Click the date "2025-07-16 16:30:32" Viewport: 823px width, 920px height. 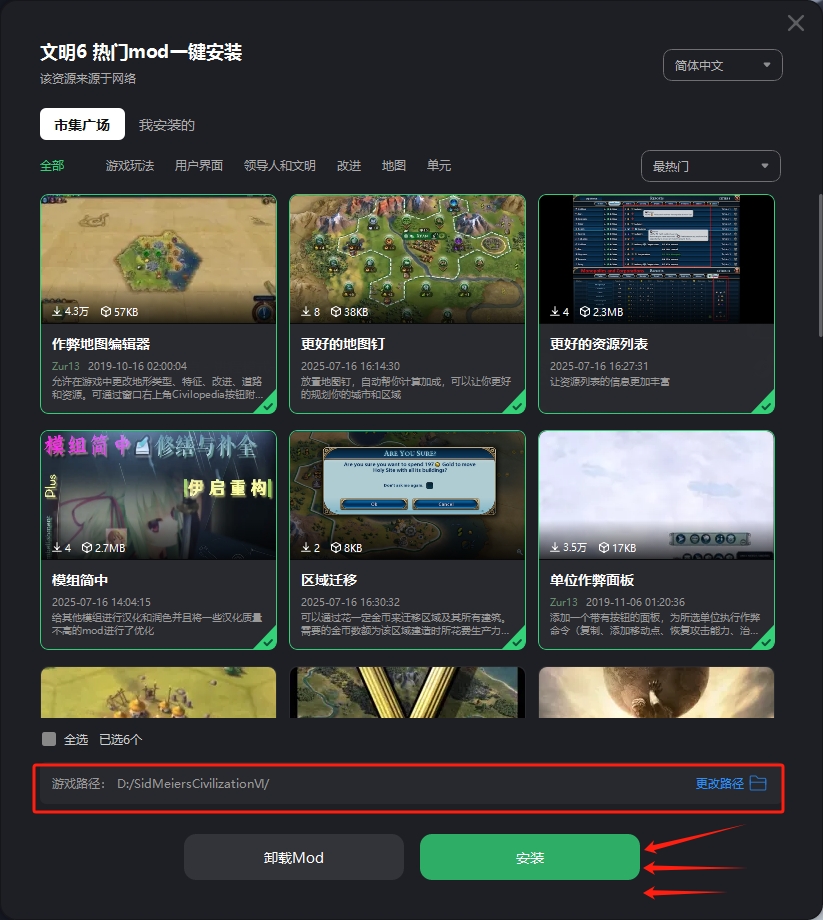pos(350,602)
